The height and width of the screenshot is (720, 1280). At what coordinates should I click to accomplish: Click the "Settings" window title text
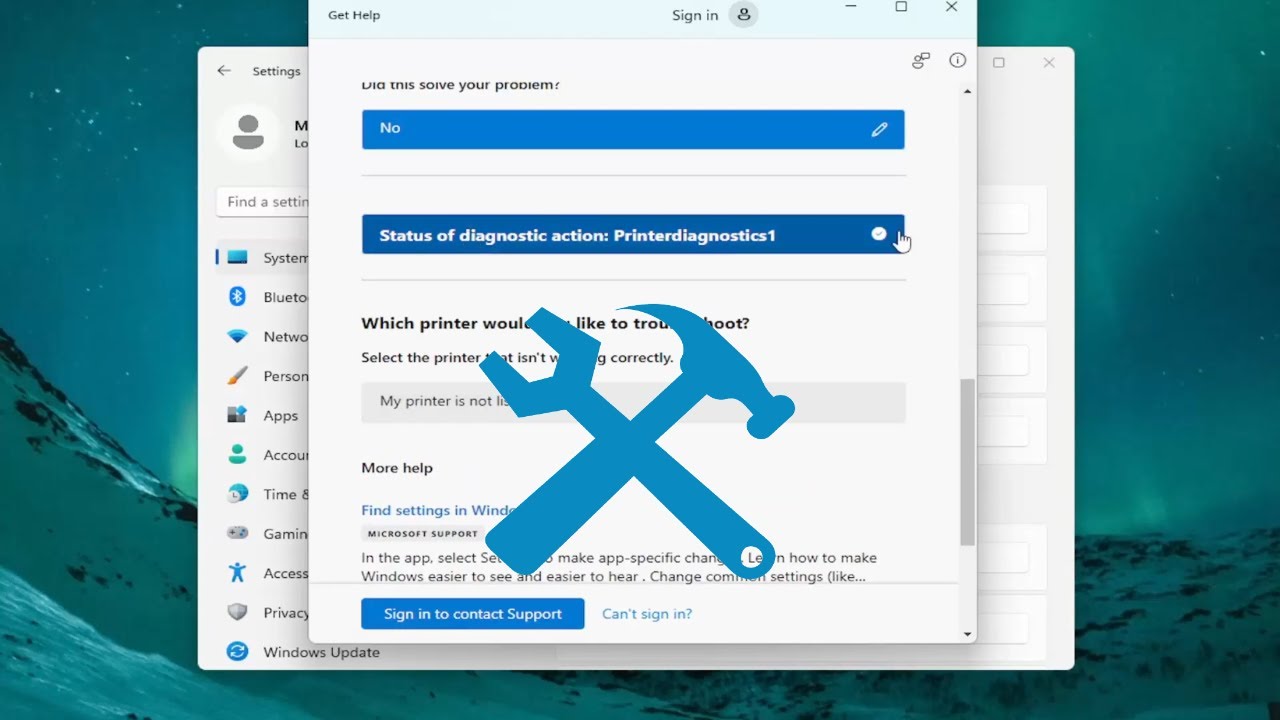pyautogui.click(x=276, y=71)
